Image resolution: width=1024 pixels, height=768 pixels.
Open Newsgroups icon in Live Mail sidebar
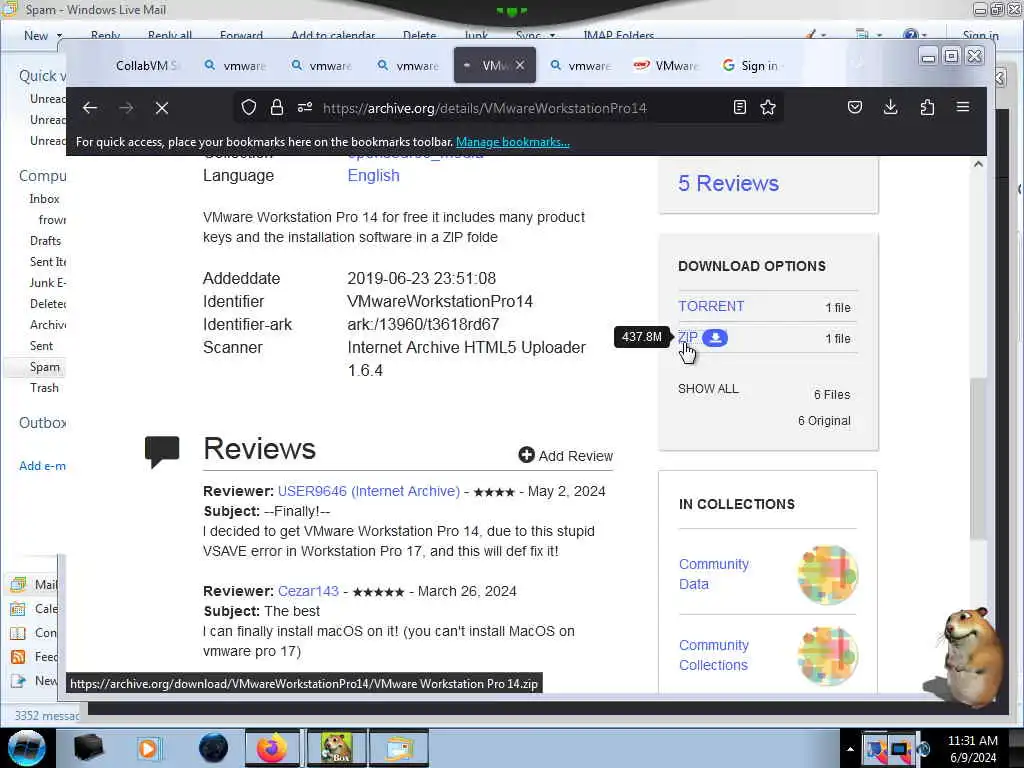pos(18,680)
